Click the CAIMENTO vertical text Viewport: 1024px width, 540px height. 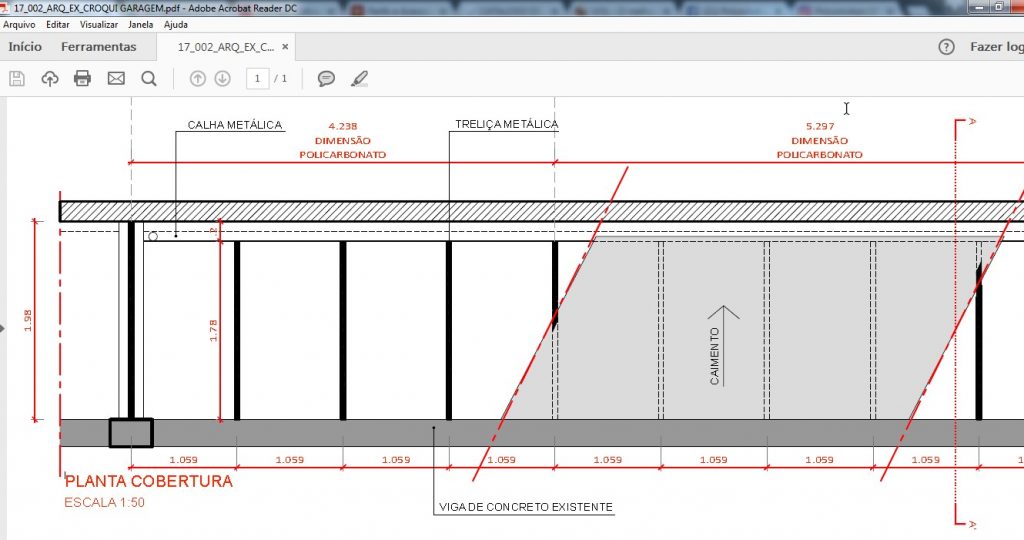point(714,356)
